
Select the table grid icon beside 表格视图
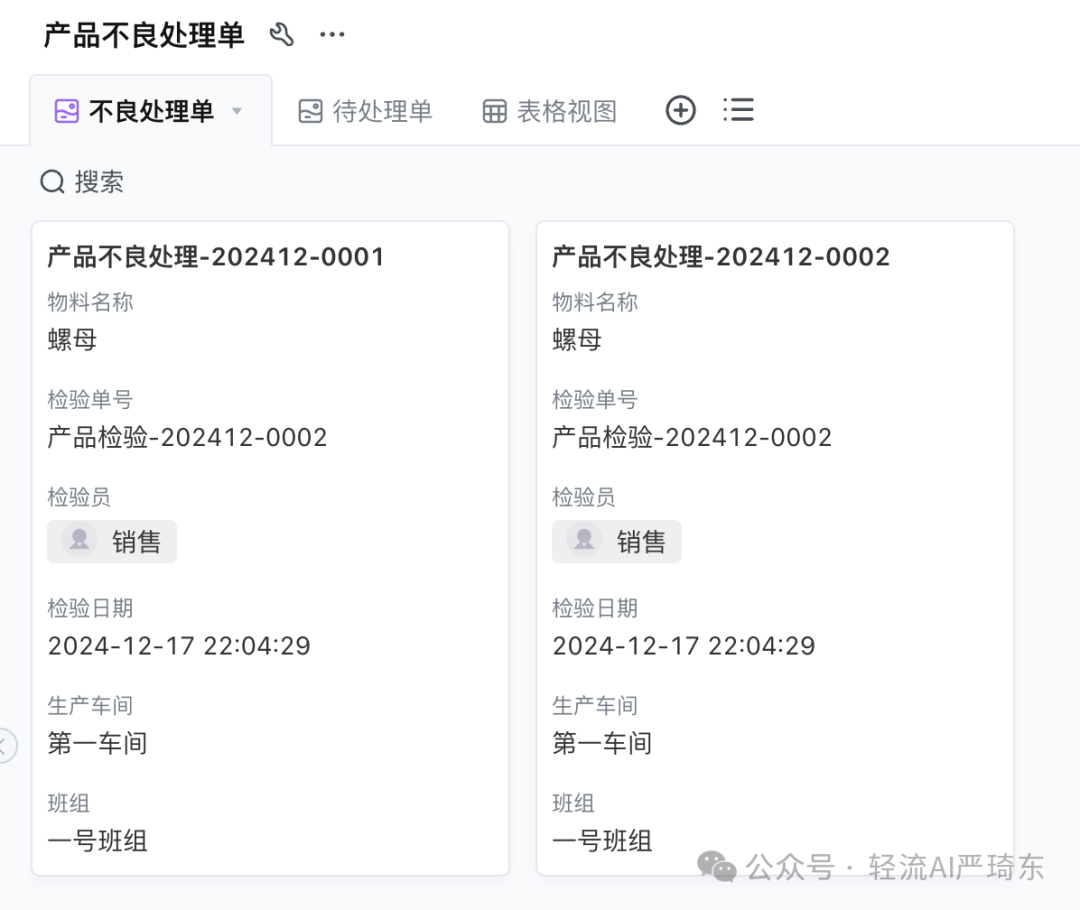494,110
